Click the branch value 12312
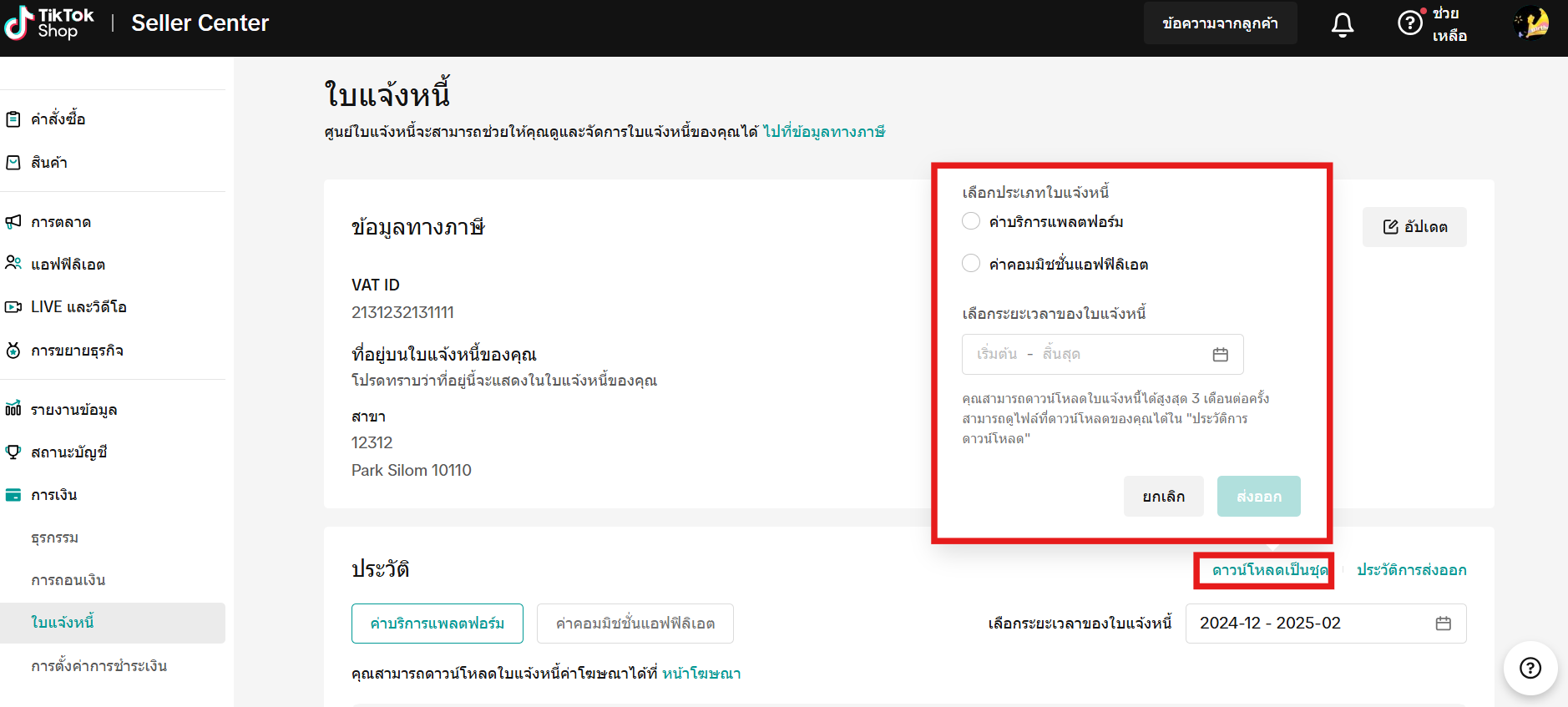Image resolution: width=1568 pixels, height=707 pixels. point(372,442)
